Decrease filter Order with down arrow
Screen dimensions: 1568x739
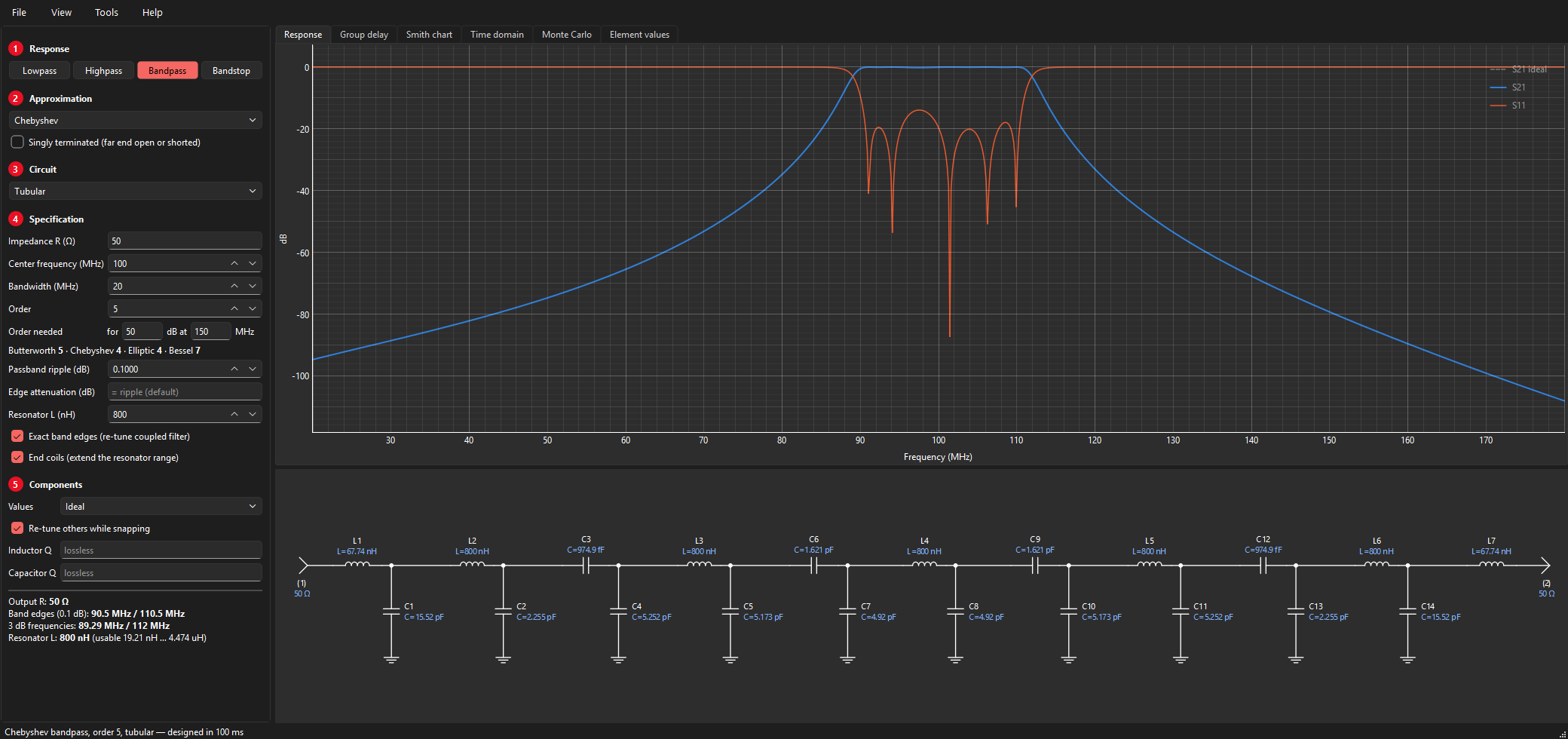point(253,308)
